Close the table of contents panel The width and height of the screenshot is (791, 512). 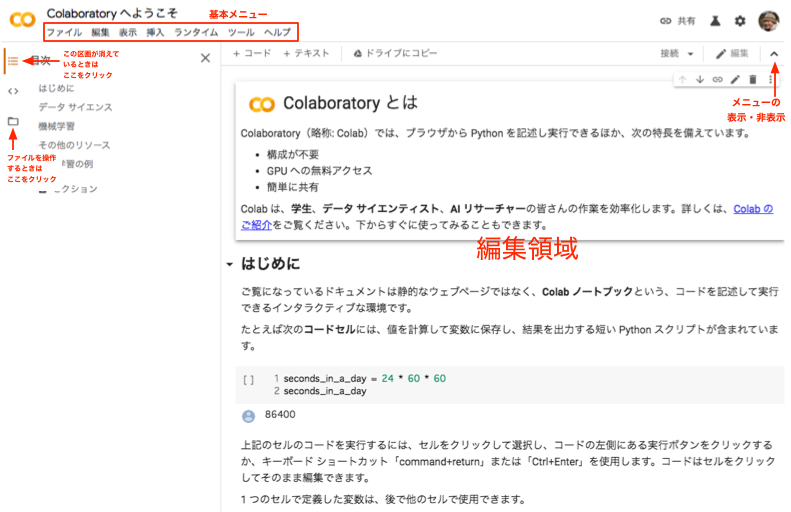205,58
